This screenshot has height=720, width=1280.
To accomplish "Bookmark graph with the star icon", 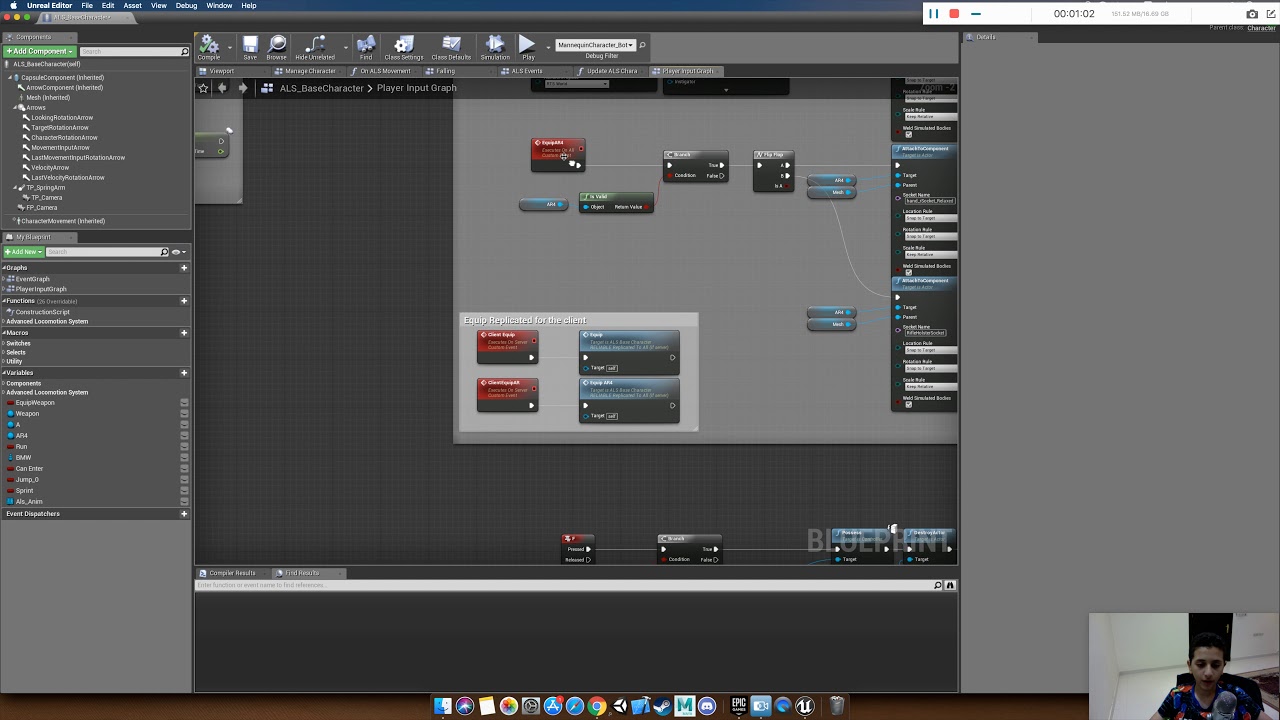I will tap(203, 88).
